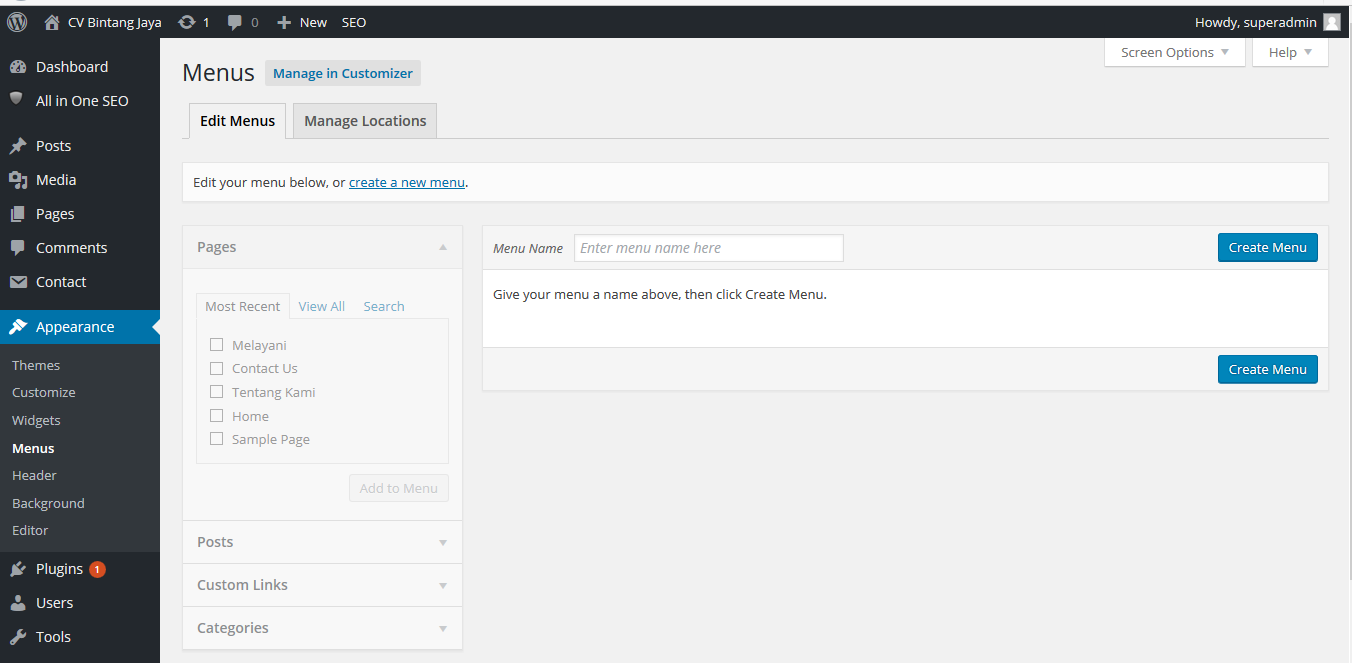Viewport: 1352px width, 666px height.
Task: Switch to the Edit Menus tab
Action: tap(238, 121)
